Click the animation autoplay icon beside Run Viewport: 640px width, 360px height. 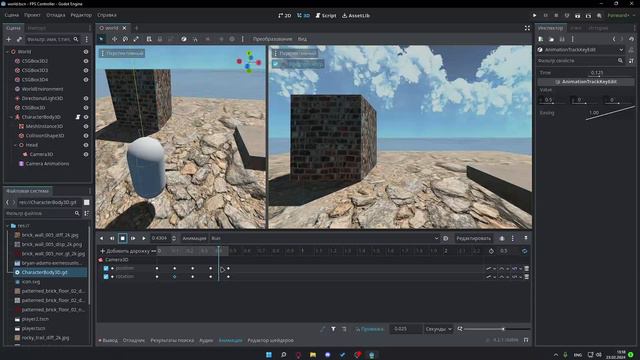click(x=446, y=238)
